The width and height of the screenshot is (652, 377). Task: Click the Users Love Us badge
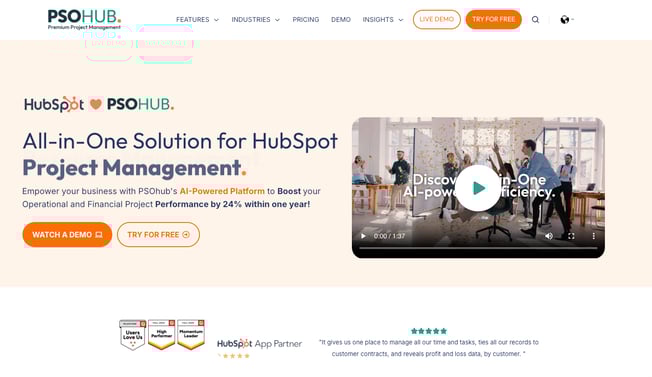tap(133, 335)
